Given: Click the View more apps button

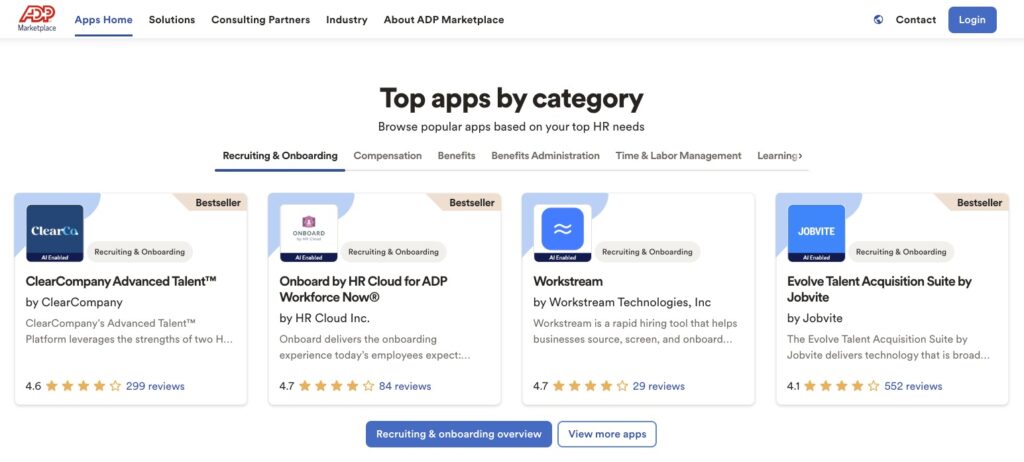Looking at the screenshot, I should click(607, 434).
